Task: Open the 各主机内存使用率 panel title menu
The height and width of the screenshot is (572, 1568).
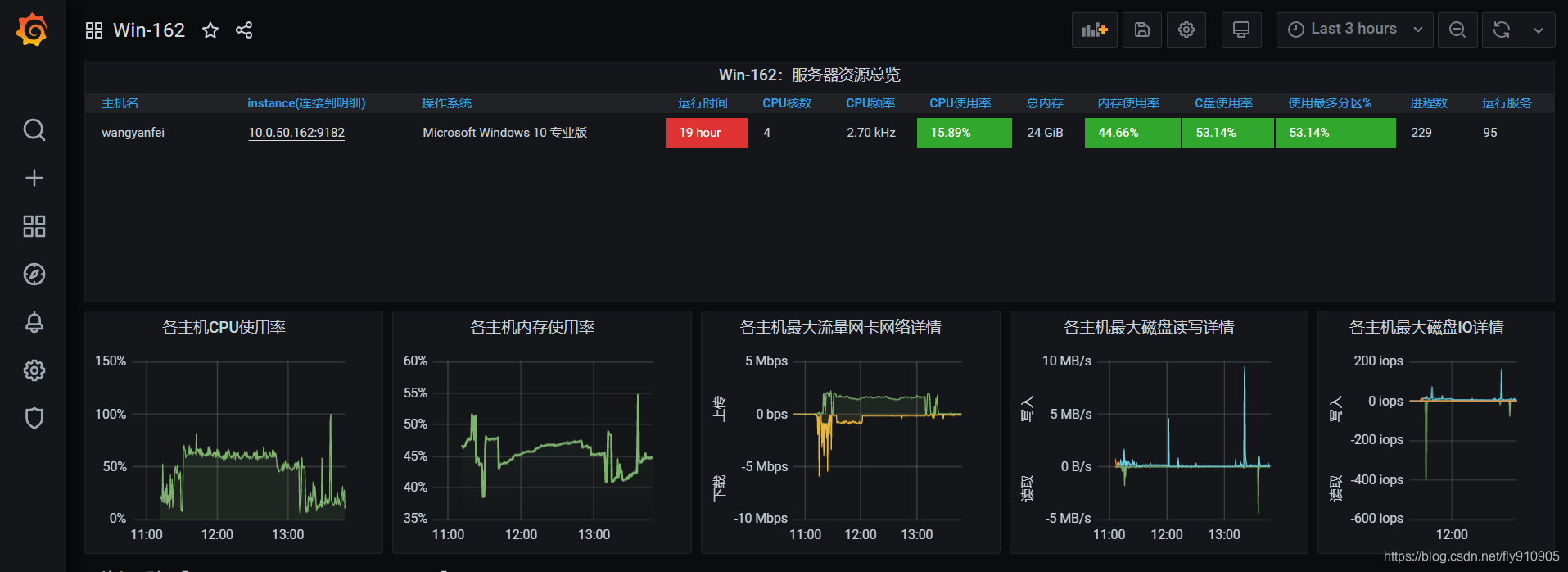Action: [532, 328]
